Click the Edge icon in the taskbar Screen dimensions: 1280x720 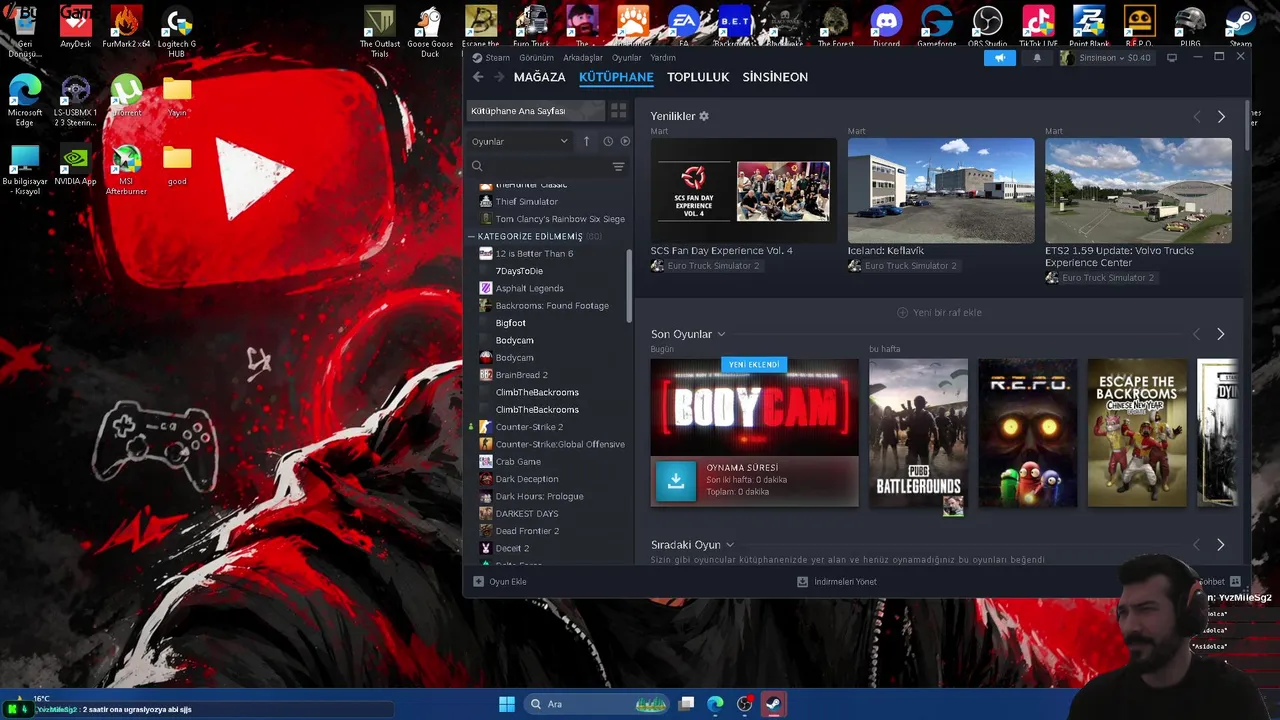[715, 704]
